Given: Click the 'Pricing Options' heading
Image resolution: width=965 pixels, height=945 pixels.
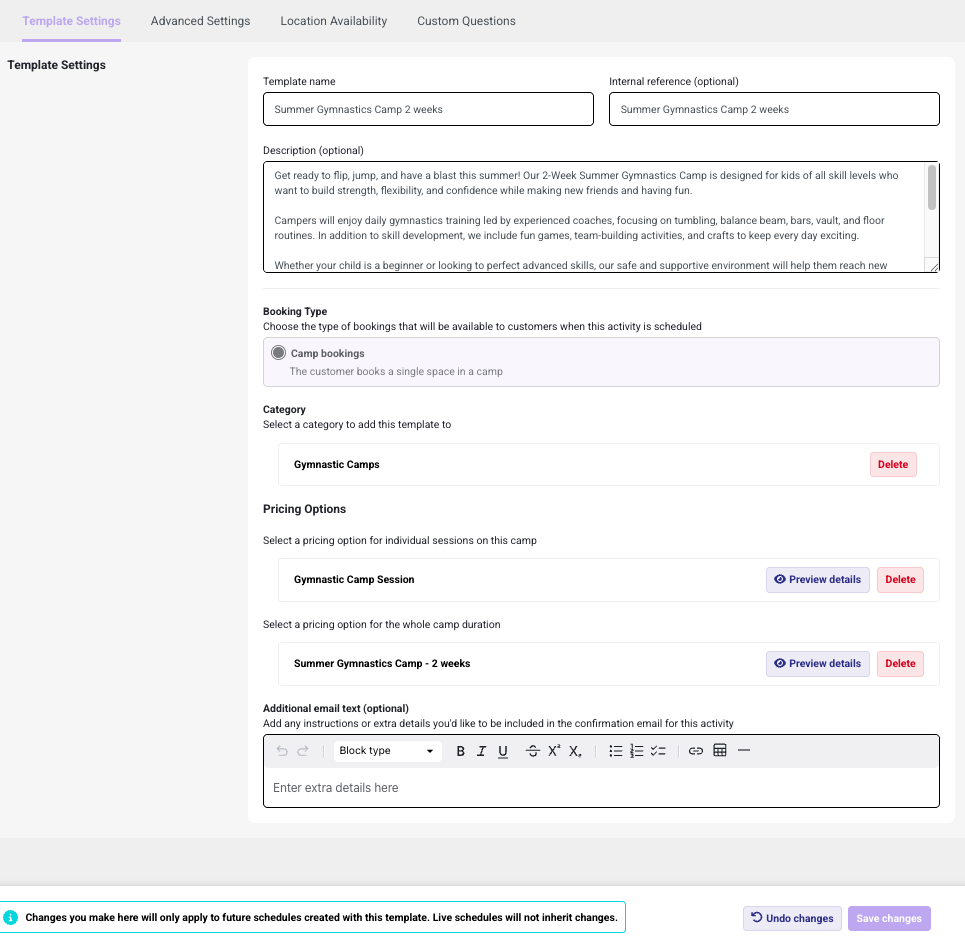Looking at the screenshot, I should coord(304,509).
